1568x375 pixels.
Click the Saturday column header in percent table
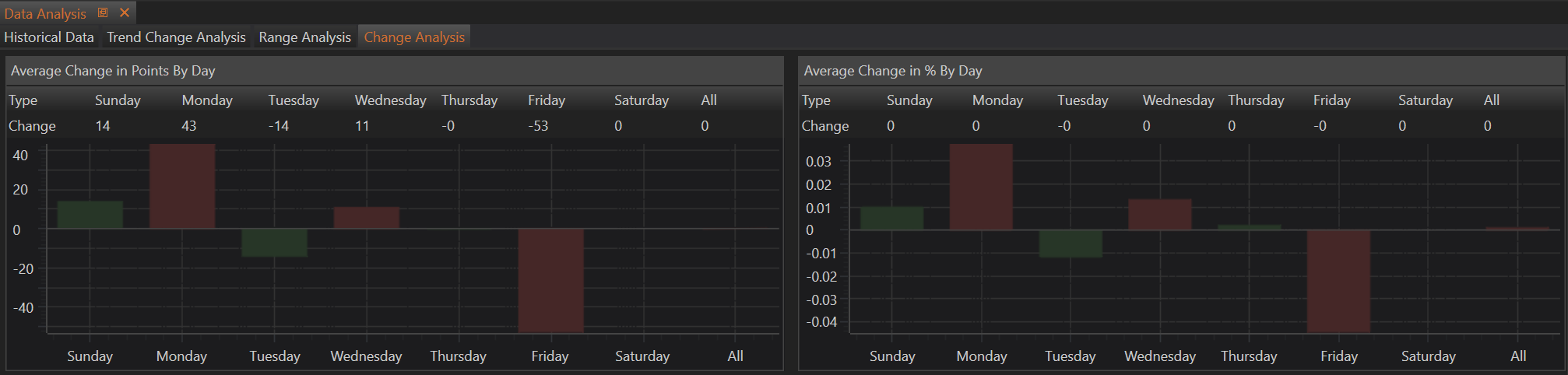(x=1425, y=100)
